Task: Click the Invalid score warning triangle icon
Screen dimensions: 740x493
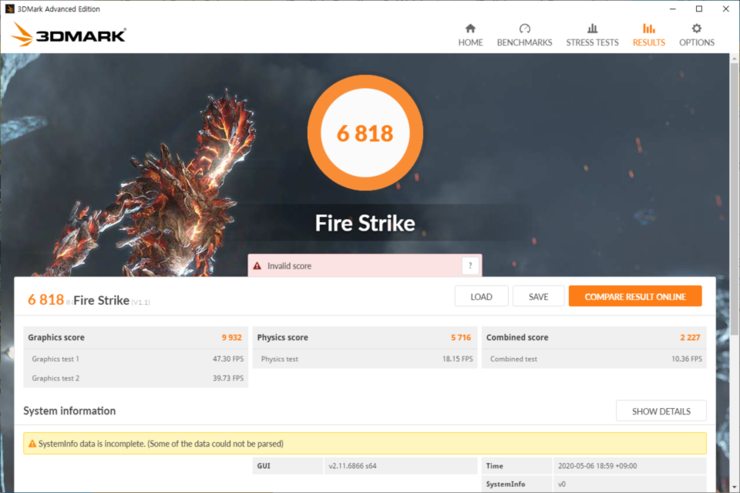Action: click(x=257, y=266)
